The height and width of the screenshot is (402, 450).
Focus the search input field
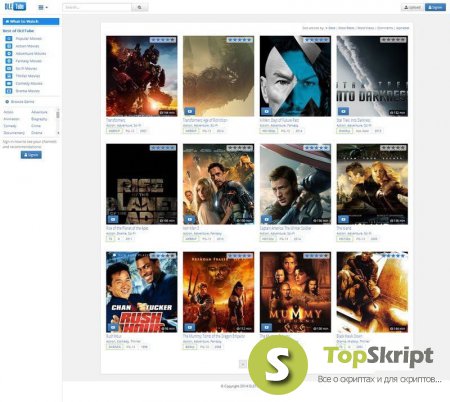point(97,7)
